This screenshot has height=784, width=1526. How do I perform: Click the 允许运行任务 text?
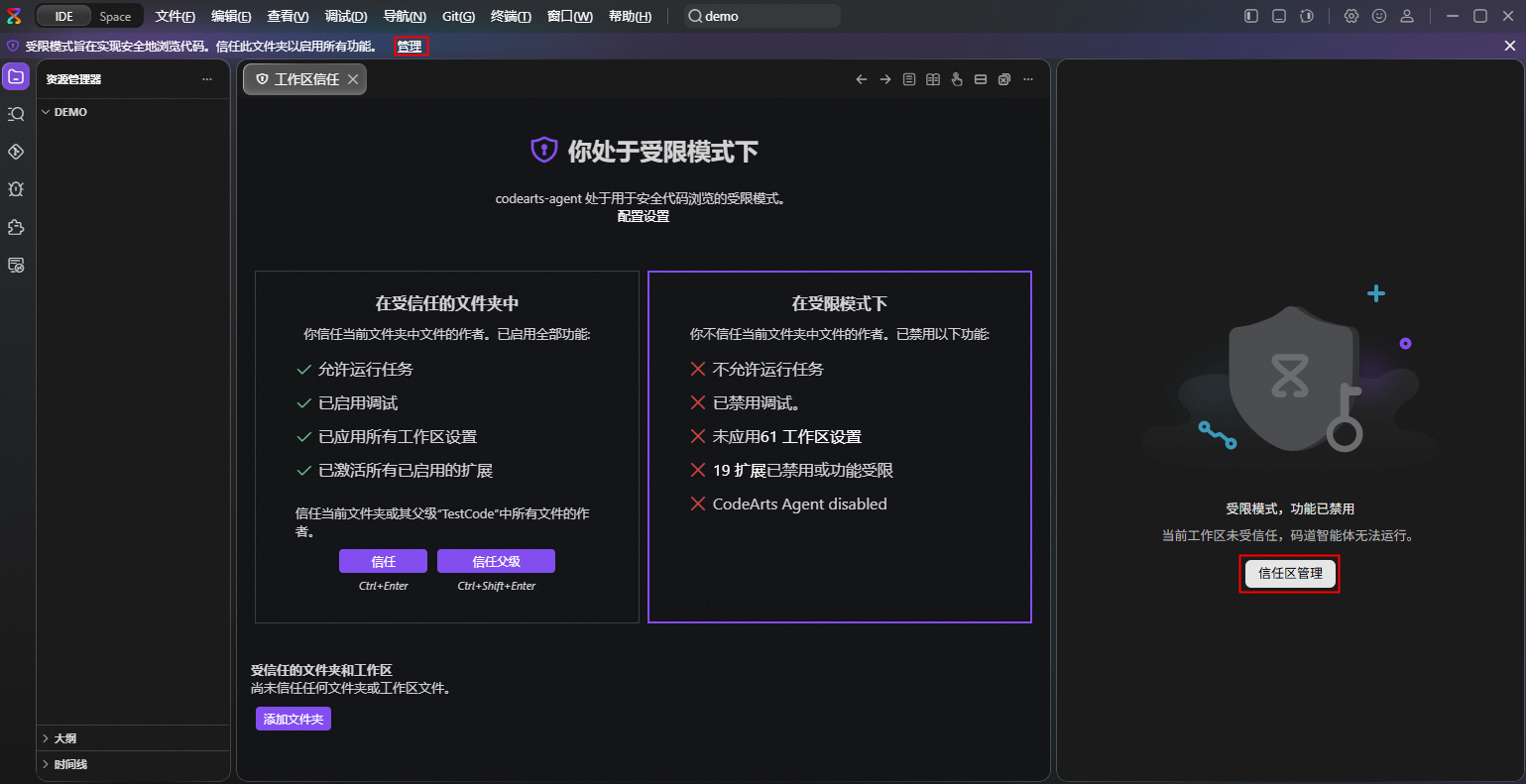[366, 369]
